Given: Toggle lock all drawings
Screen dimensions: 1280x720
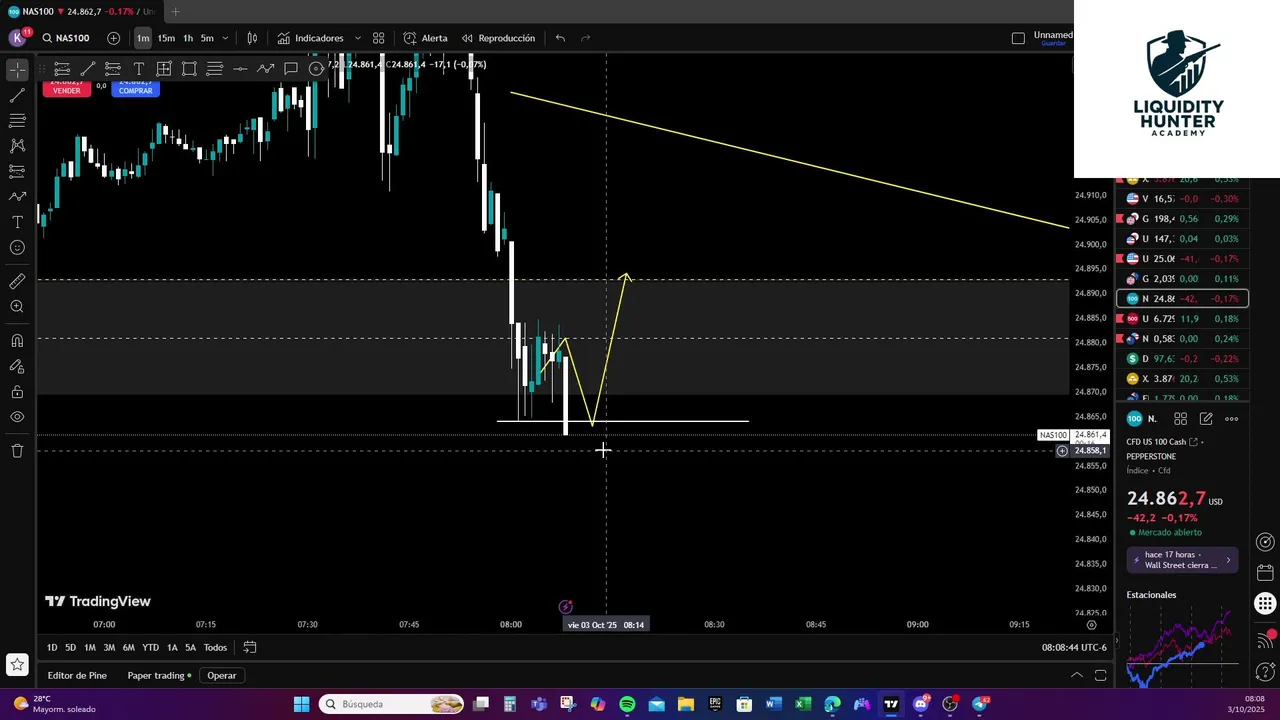Looking at the screenshot, I should (17, 392).
